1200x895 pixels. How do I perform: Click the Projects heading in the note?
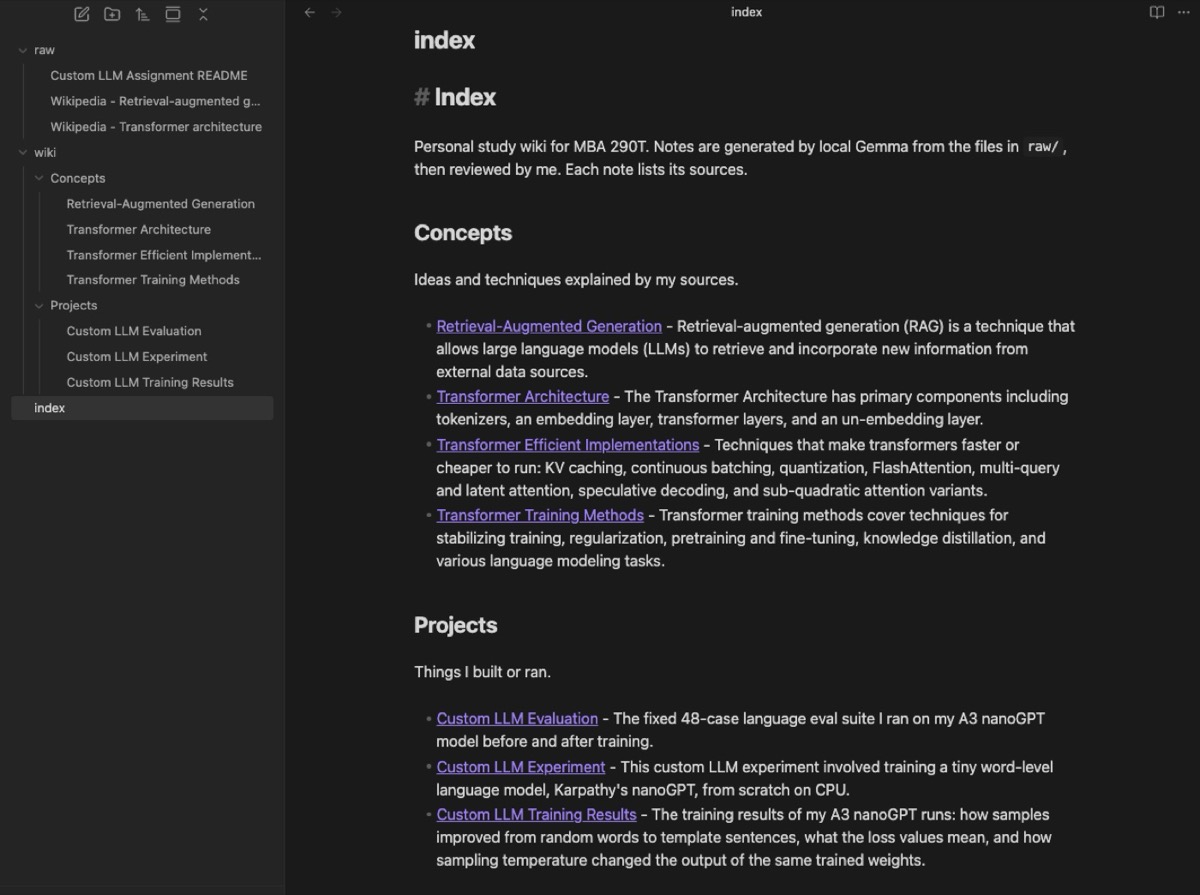click(x=456, y=625)
